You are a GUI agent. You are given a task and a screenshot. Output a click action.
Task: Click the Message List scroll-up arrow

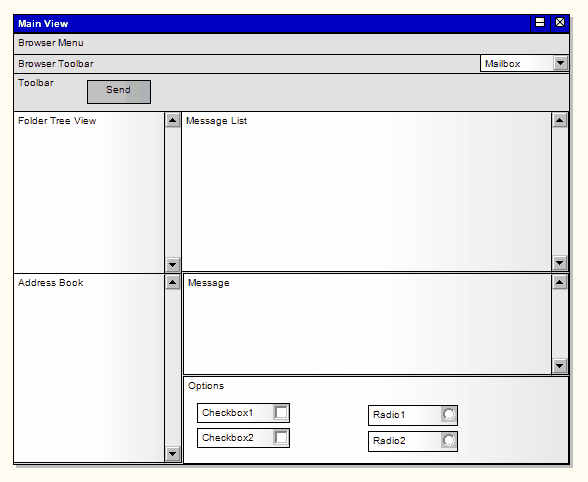tap(560, 120)
